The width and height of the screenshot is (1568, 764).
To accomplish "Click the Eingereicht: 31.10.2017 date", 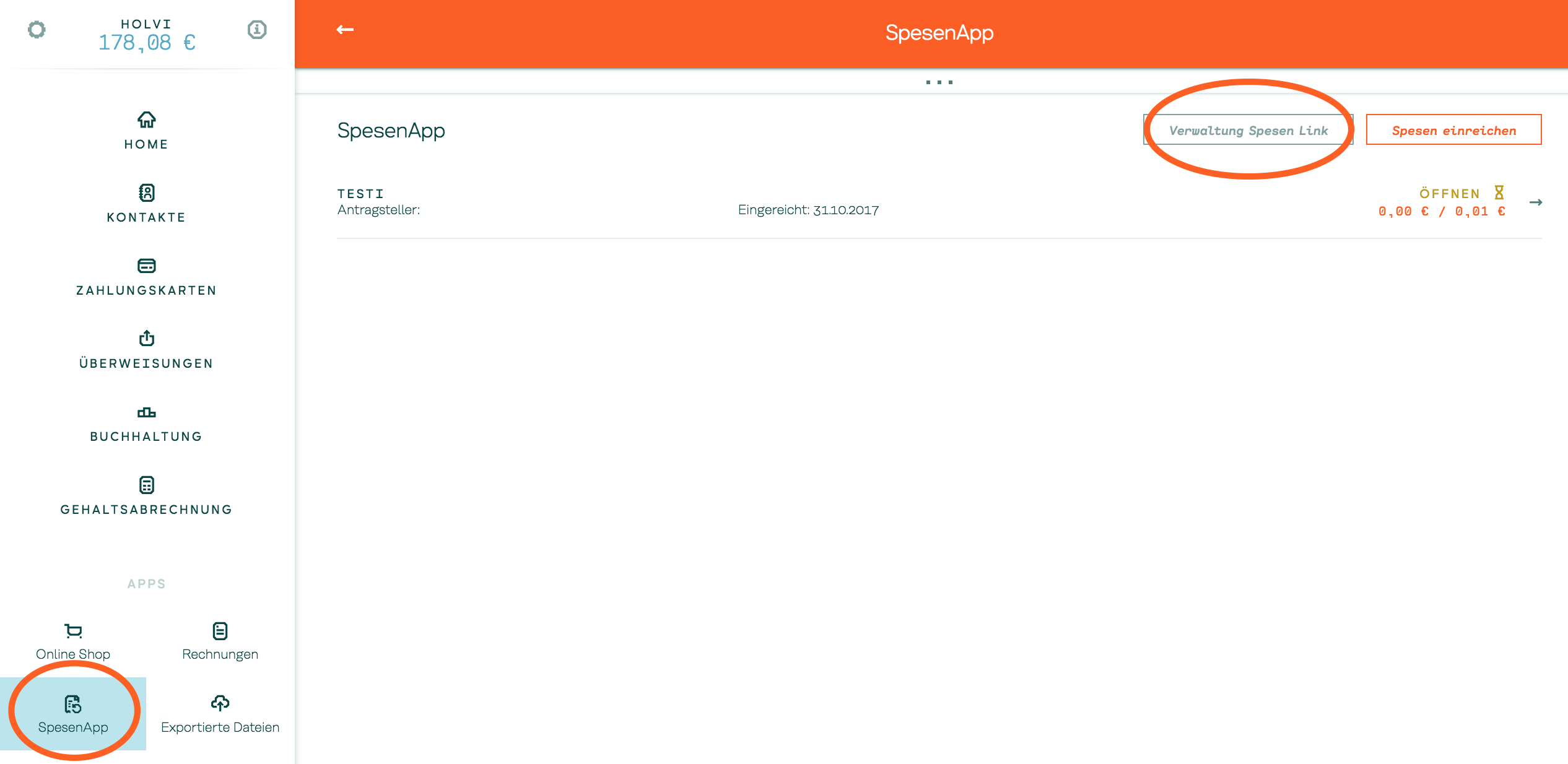I will 809,210.
